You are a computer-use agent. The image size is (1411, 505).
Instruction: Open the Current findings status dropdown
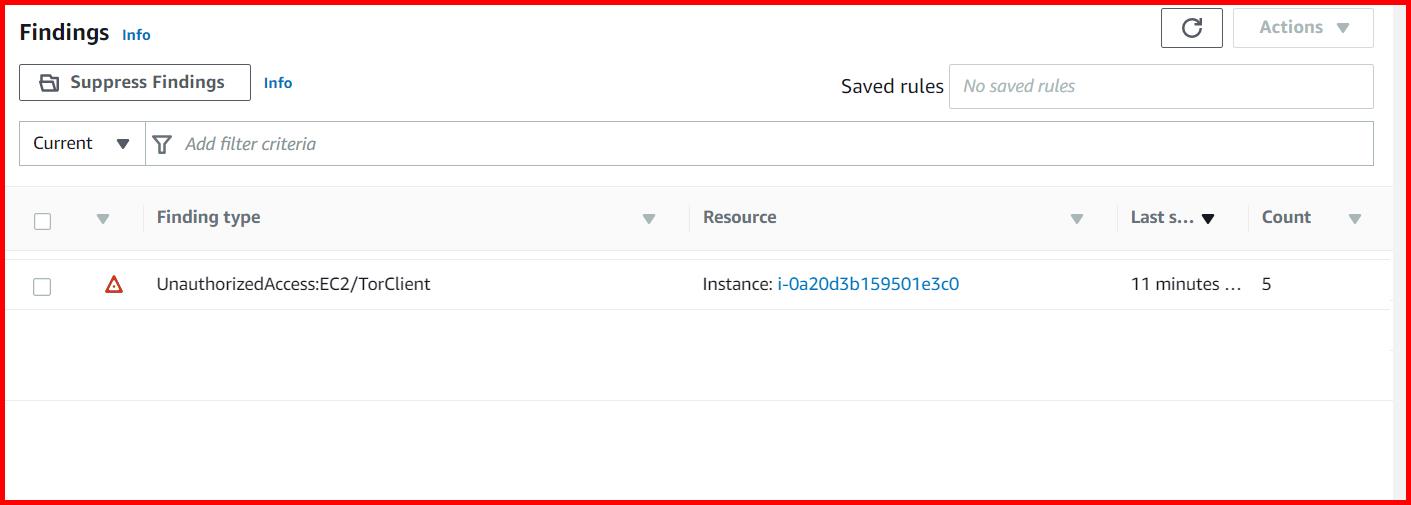82,144
